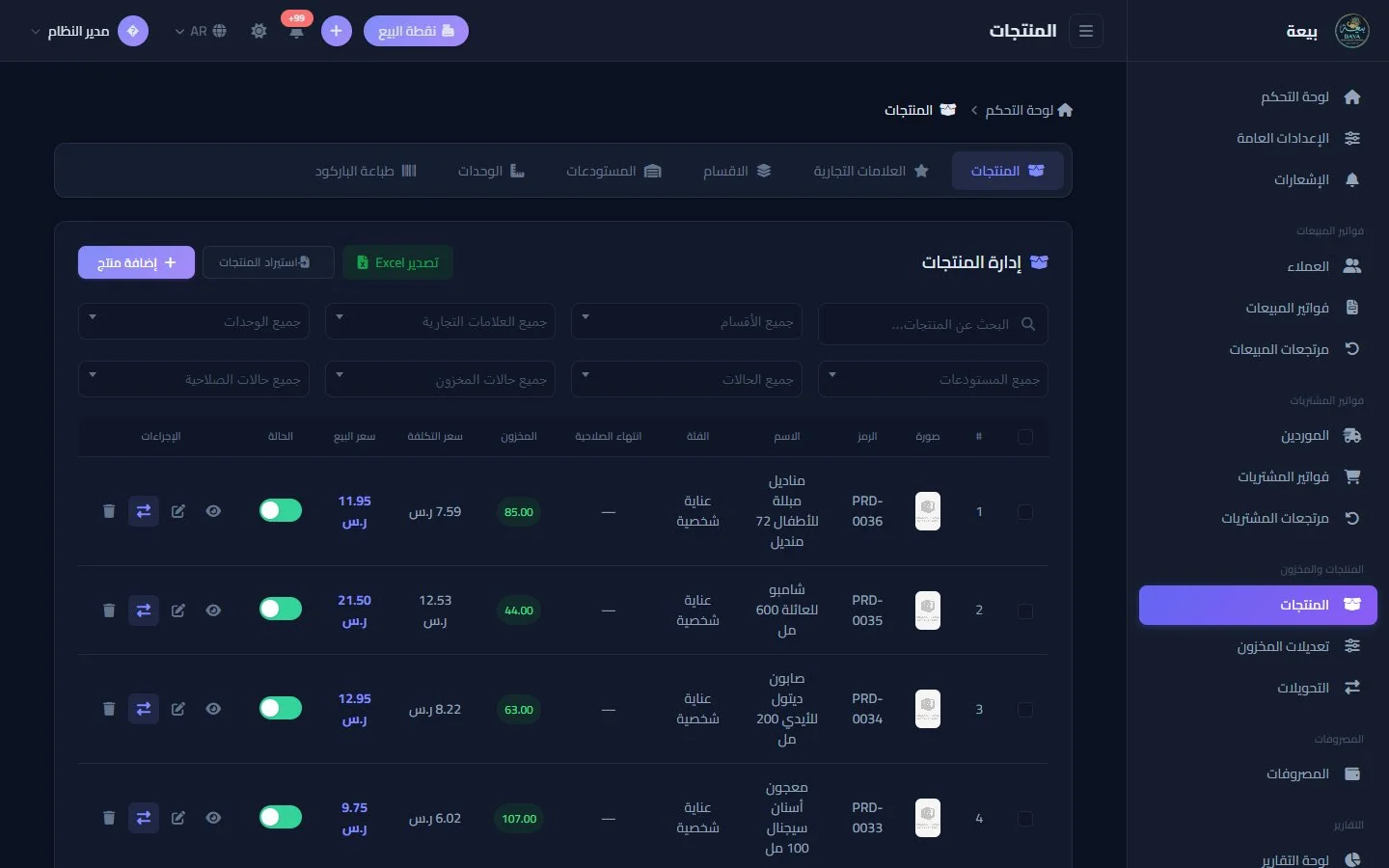Open the جميع المستودعات warehouses dropdown
The height and width of the screenshot is (868, 1389).
click(933, 379)
